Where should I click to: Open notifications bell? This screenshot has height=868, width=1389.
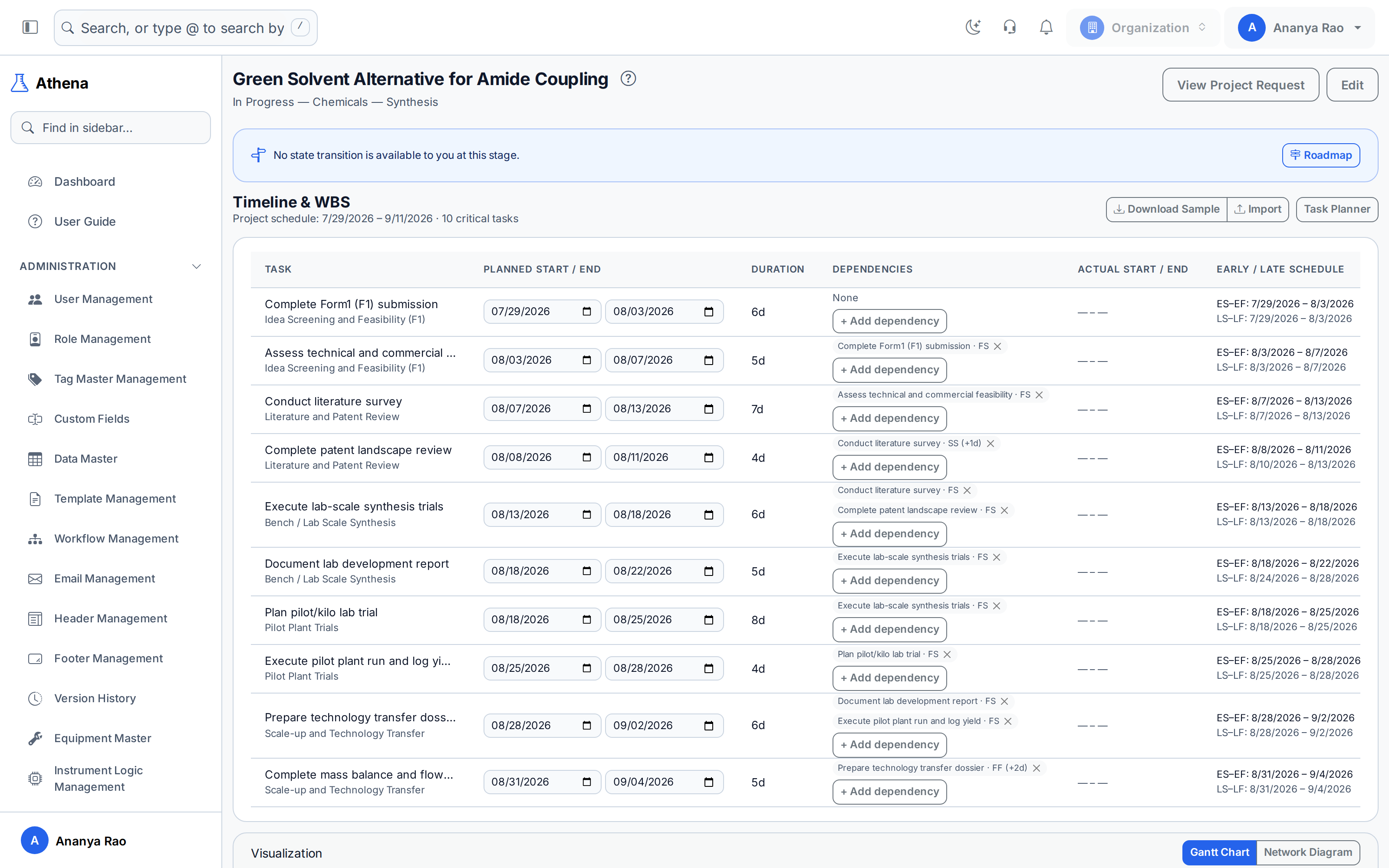(1047, 27)
